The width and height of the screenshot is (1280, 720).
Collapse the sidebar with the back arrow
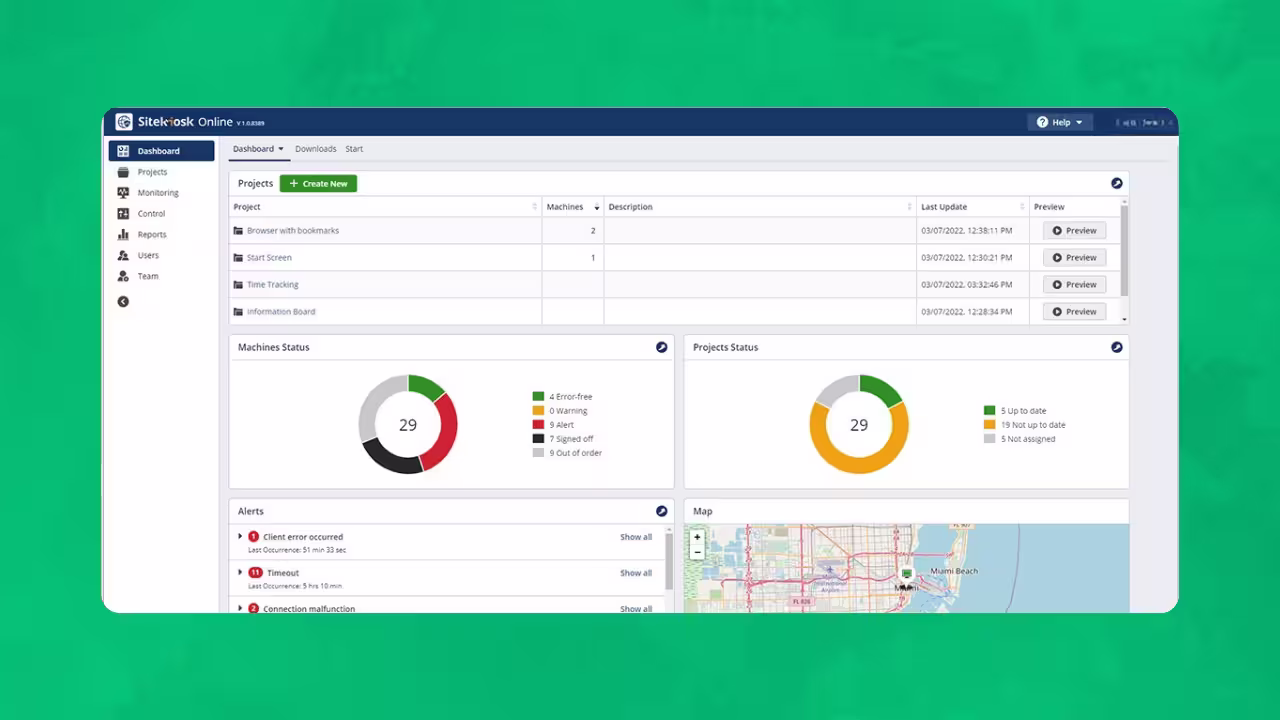click(123, 301)
